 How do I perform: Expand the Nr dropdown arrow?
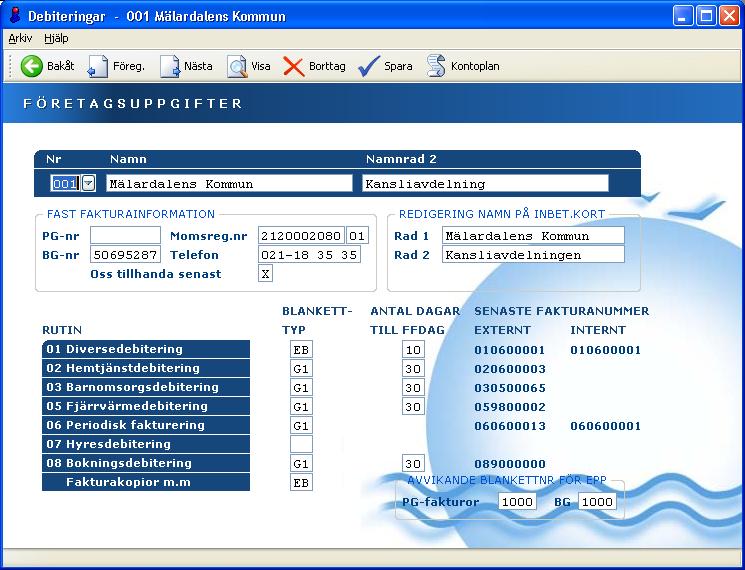88,183
